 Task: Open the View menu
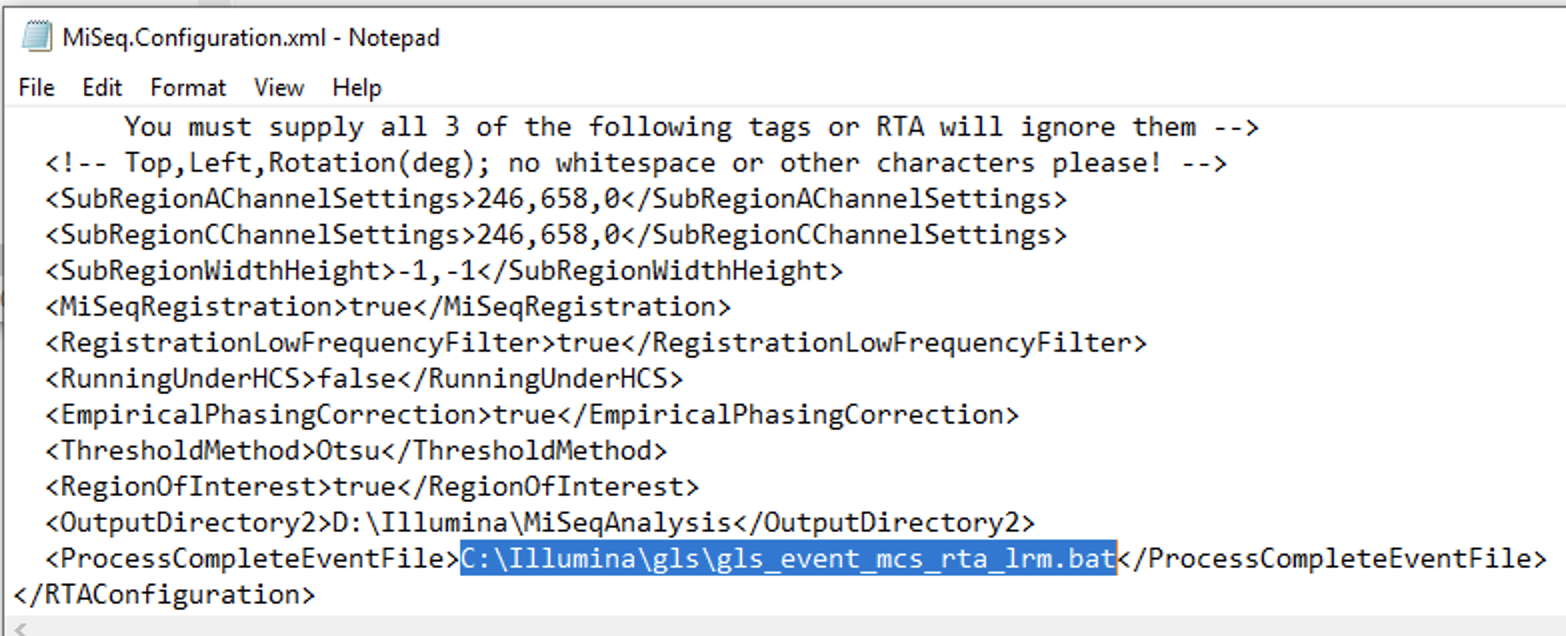(279, 88)
